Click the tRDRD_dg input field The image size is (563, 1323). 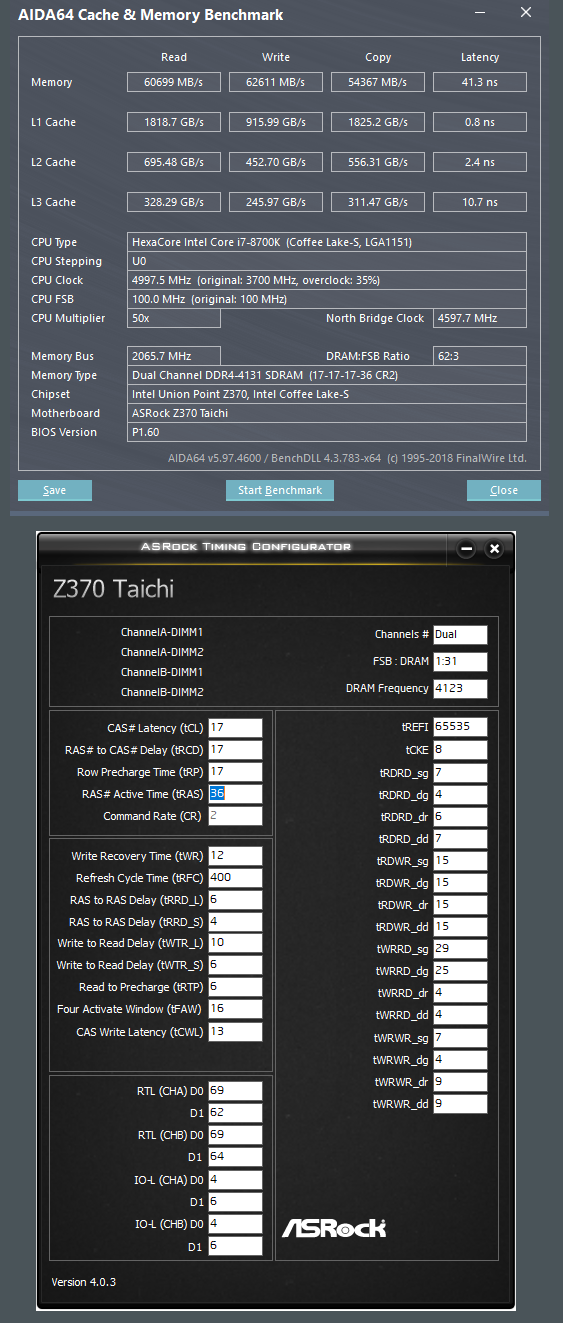(x=460, y=795)
